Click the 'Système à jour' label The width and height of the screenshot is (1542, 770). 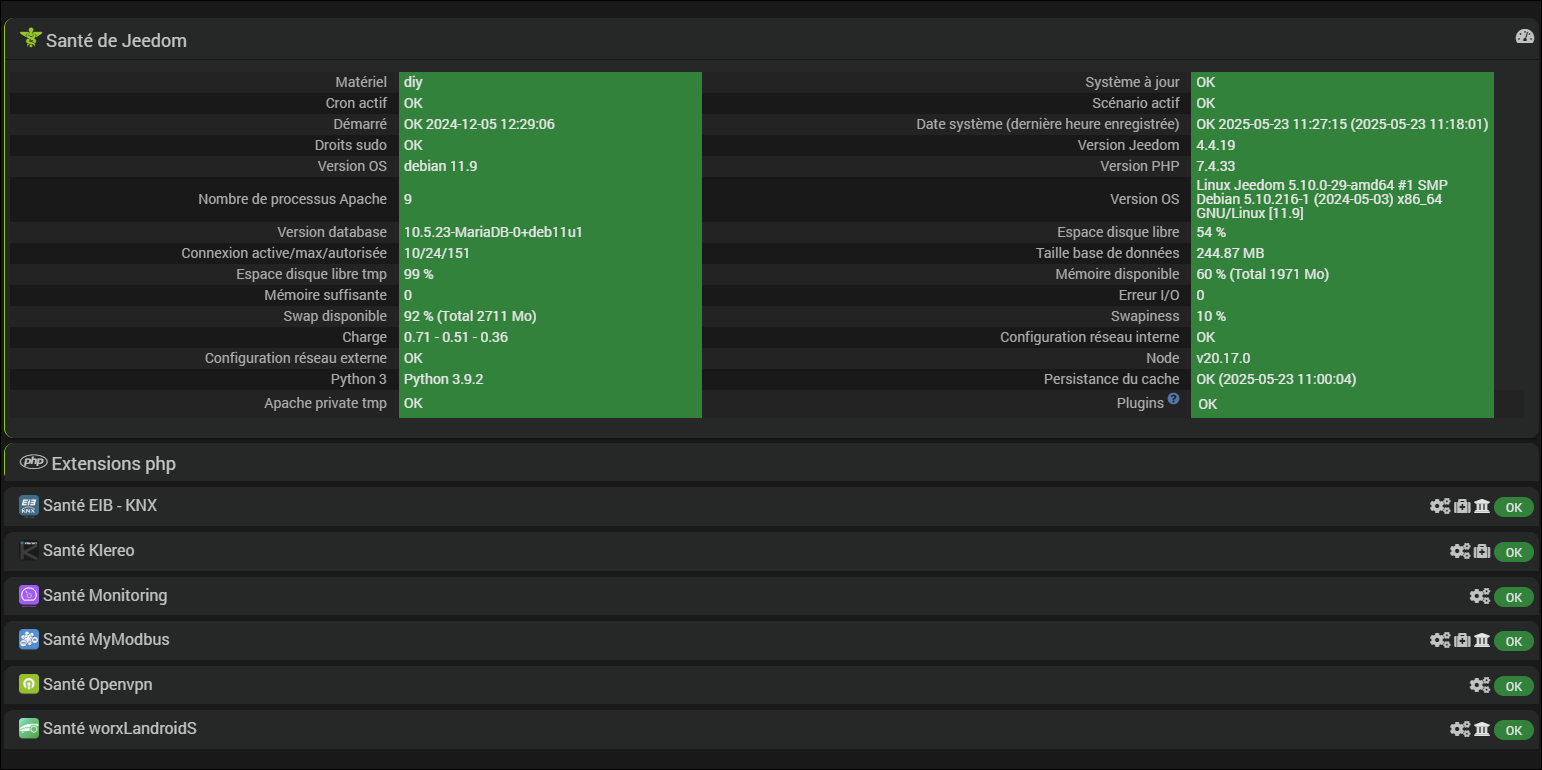tap(1132, 82)
